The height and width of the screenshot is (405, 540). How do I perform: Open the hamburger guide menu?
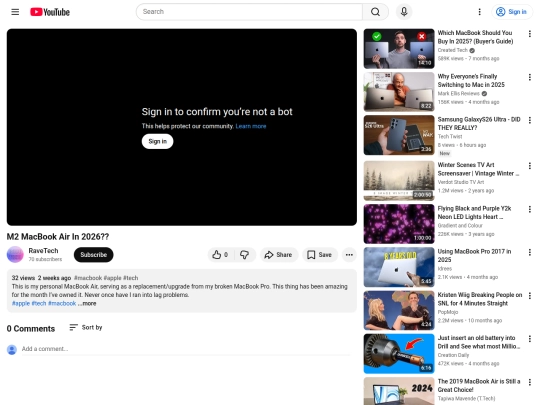coord(15,12)
